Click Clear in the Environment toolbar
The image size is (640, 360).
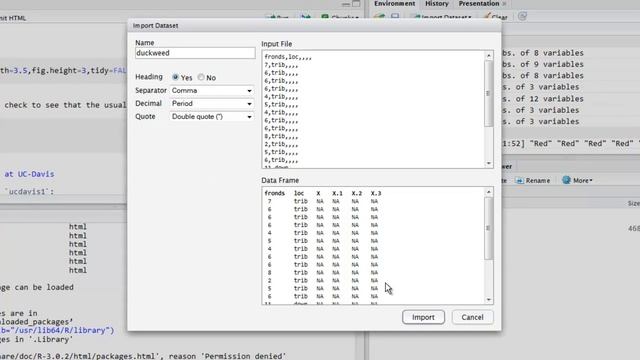click(496, 17)
